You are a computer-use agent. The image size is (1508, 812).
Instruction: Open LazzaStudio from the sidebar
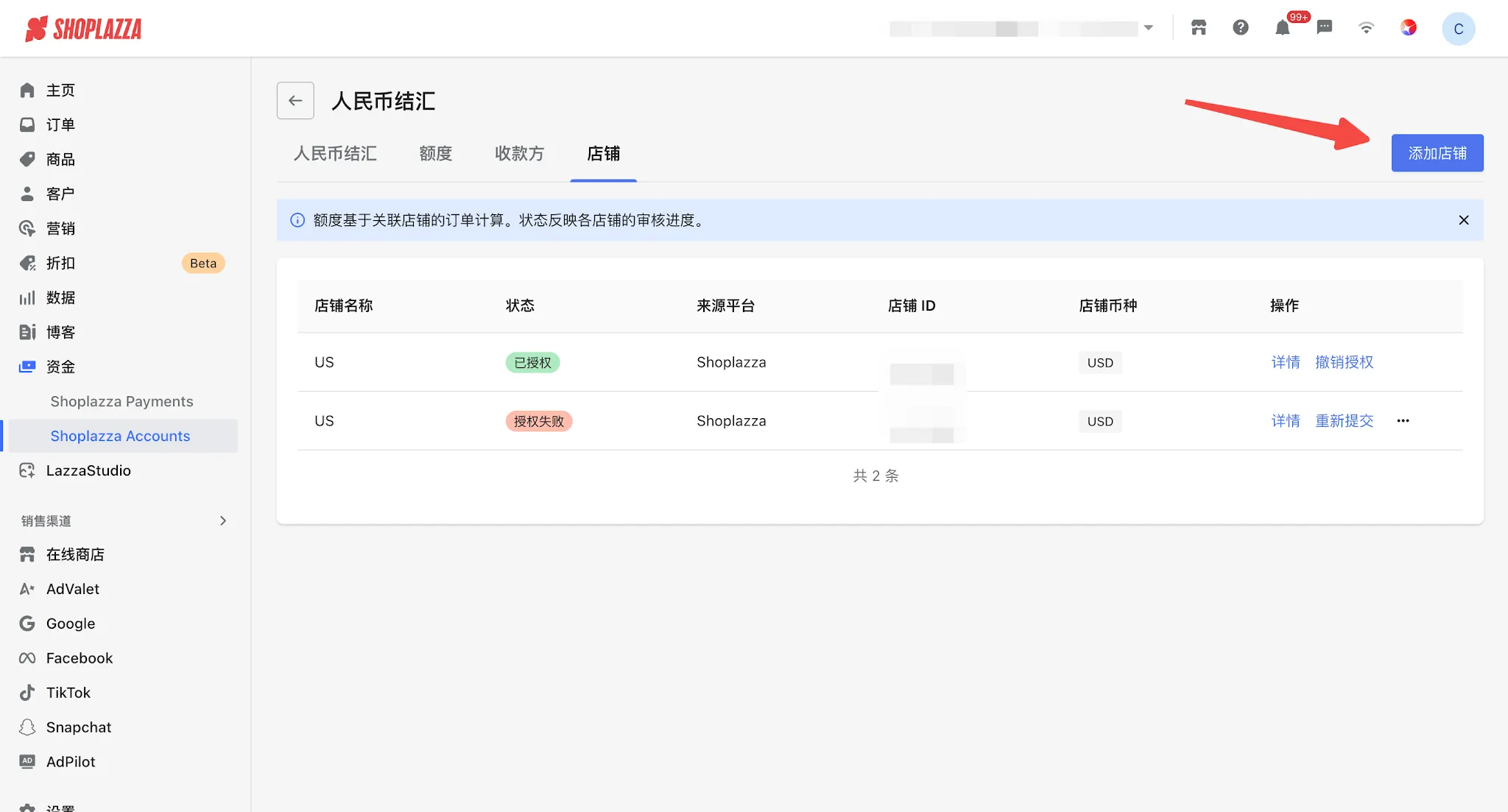[x=88, y=470]
